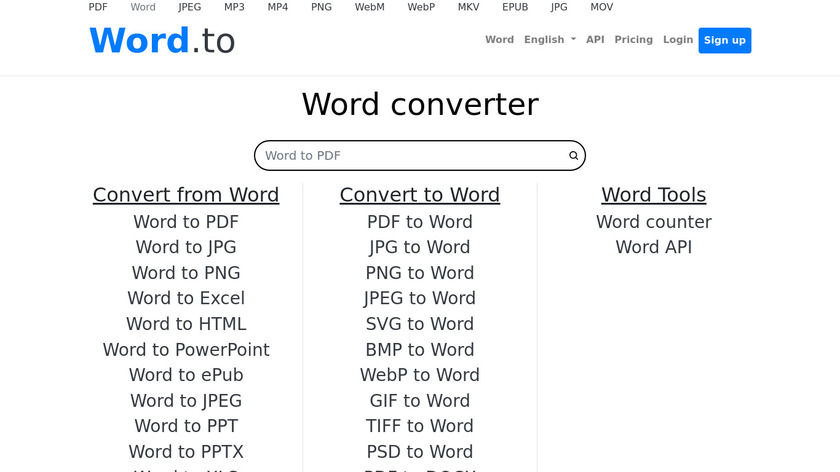840x472 pixels.
Task: Open BMP to Word converter
Action: point(419,349)
